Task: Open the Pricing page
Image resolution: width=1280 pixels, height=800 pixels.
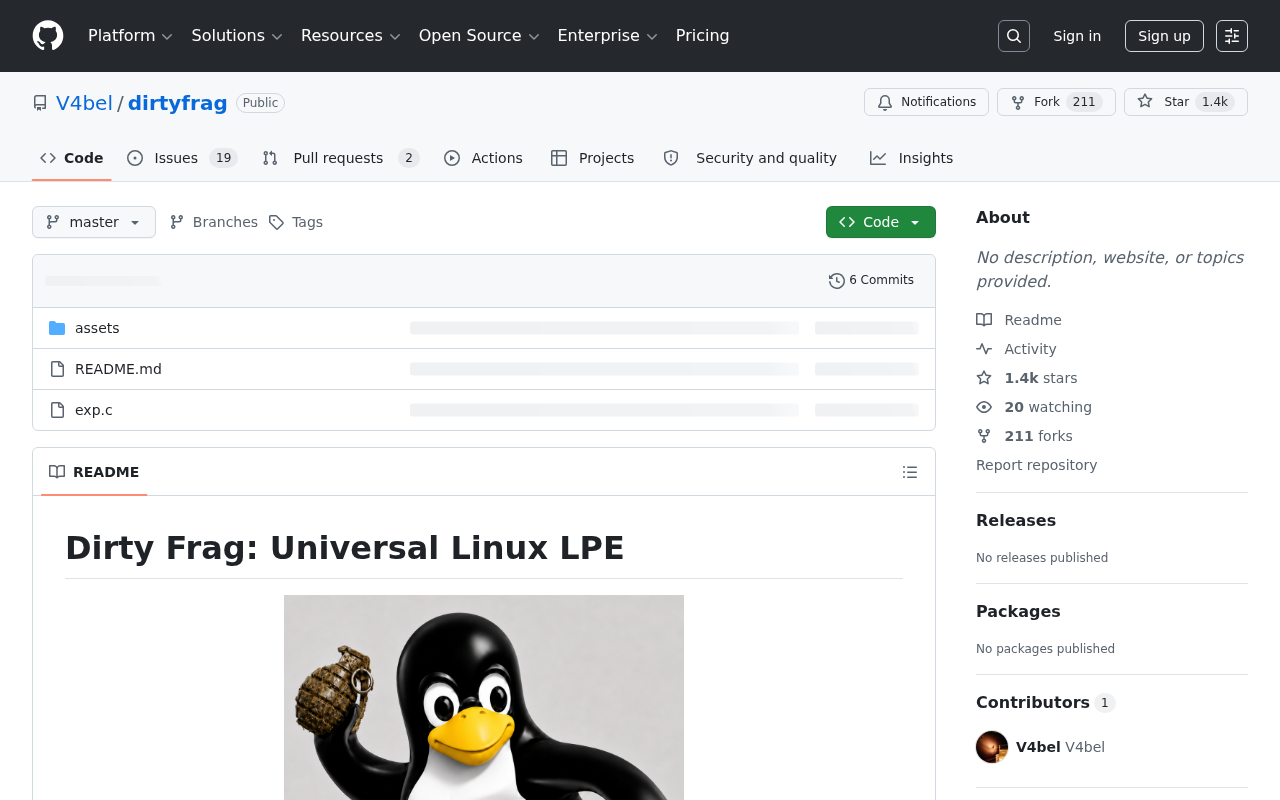Action: (703, 36)
